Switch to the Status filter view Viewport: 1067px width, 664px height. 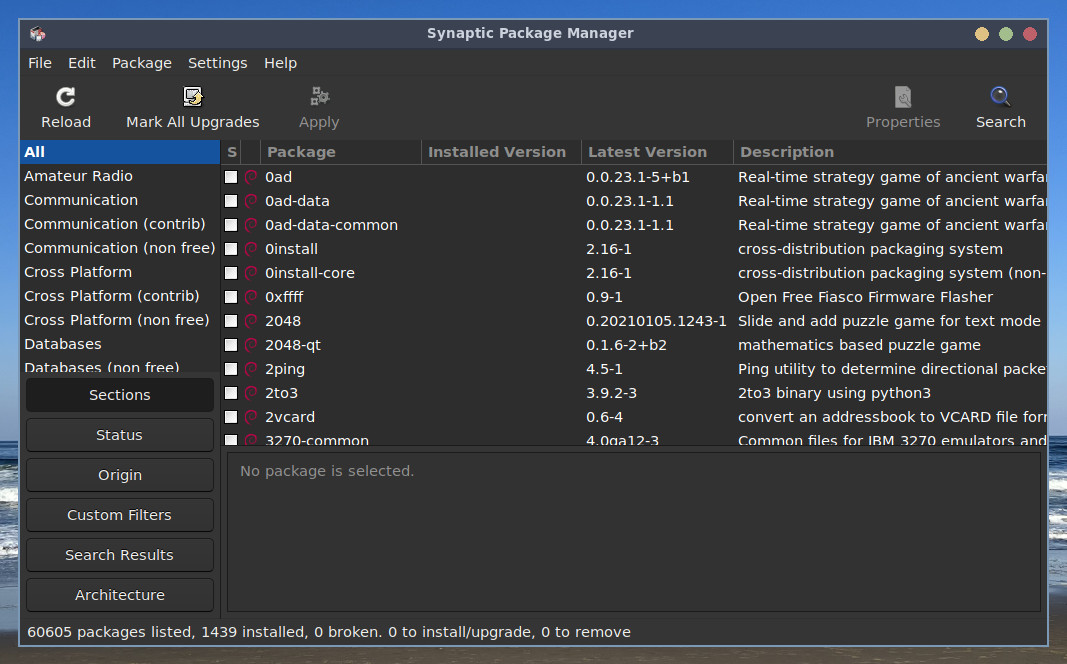coord(120,435)
